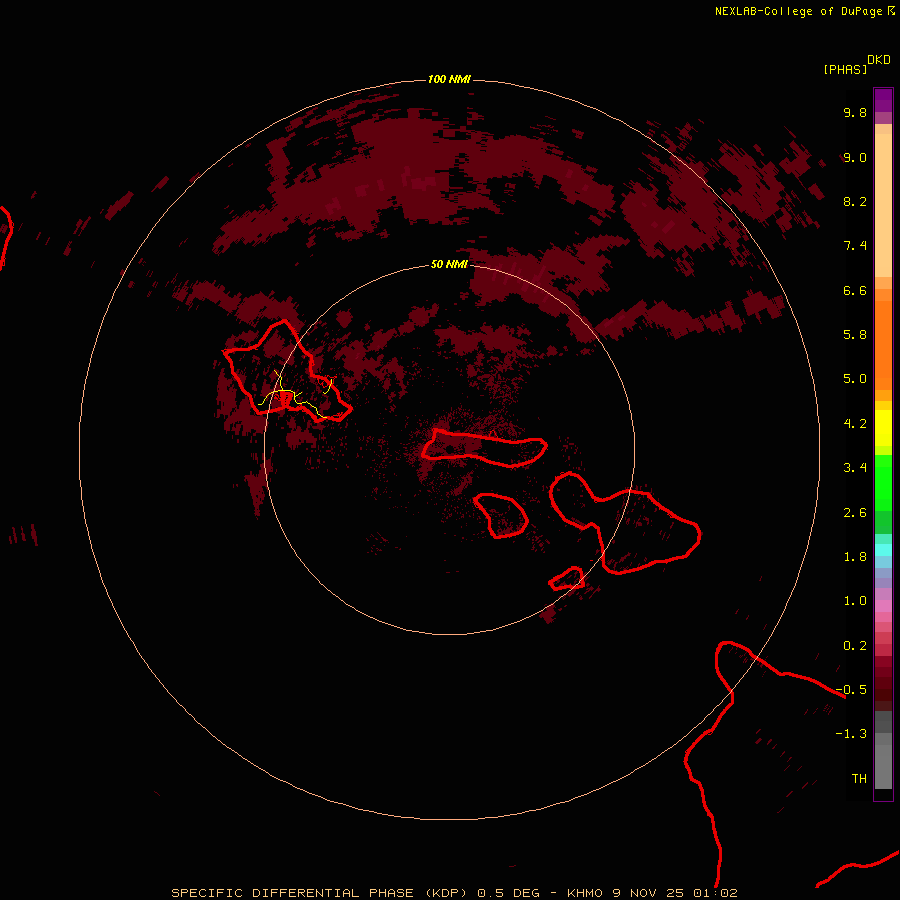Click the 01:02 timestamp in the caption

pos(715,893)
